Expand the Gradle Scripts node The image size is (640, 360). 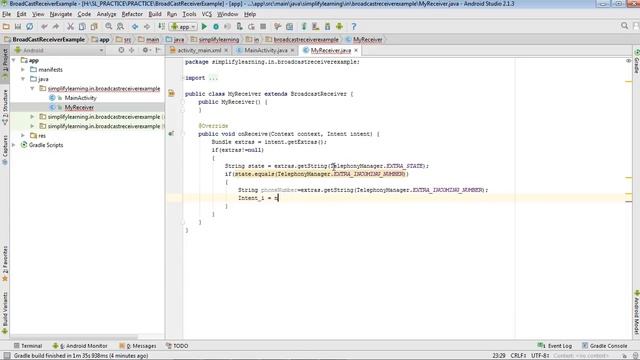click(x=14, y=144)
